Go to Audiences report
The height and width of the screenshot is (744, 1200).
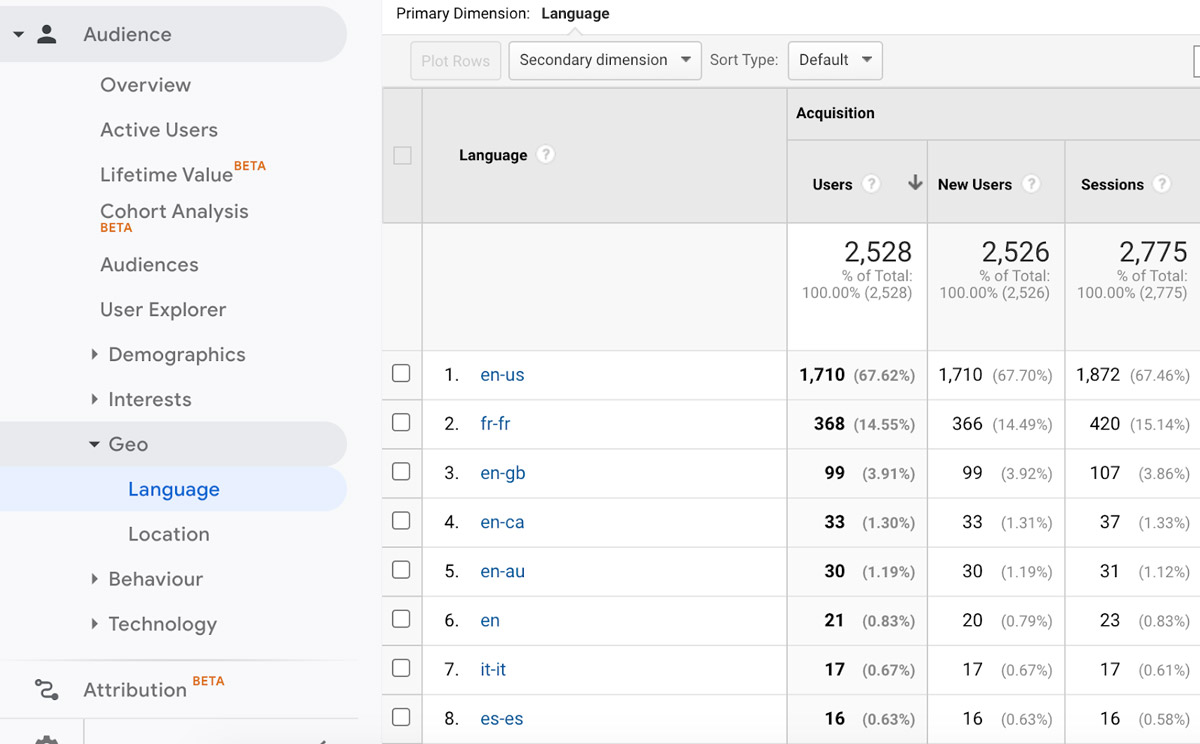click(x=149, y=265)
